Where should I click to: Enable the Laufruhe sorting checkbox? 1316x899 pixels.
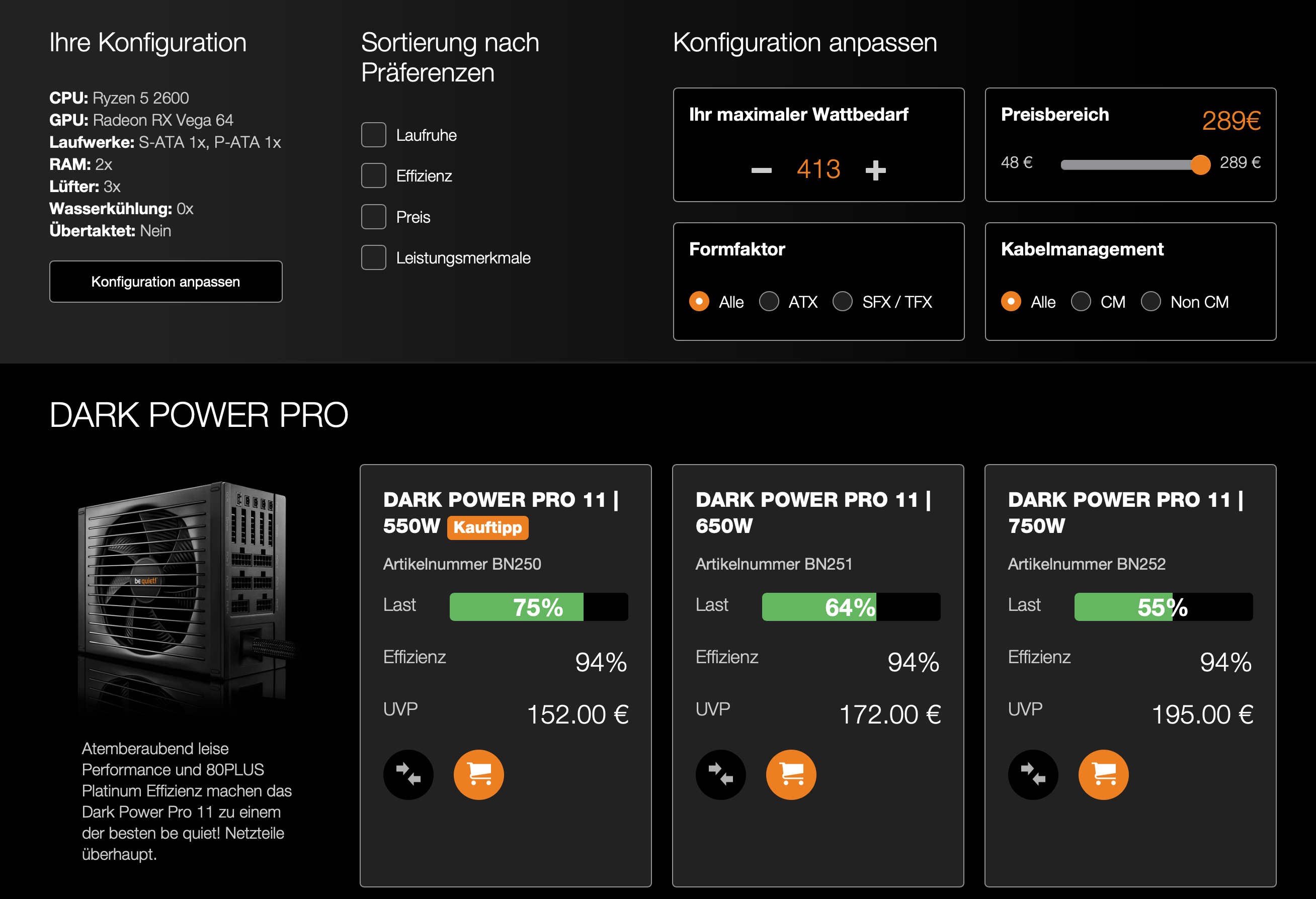(374, 135)
